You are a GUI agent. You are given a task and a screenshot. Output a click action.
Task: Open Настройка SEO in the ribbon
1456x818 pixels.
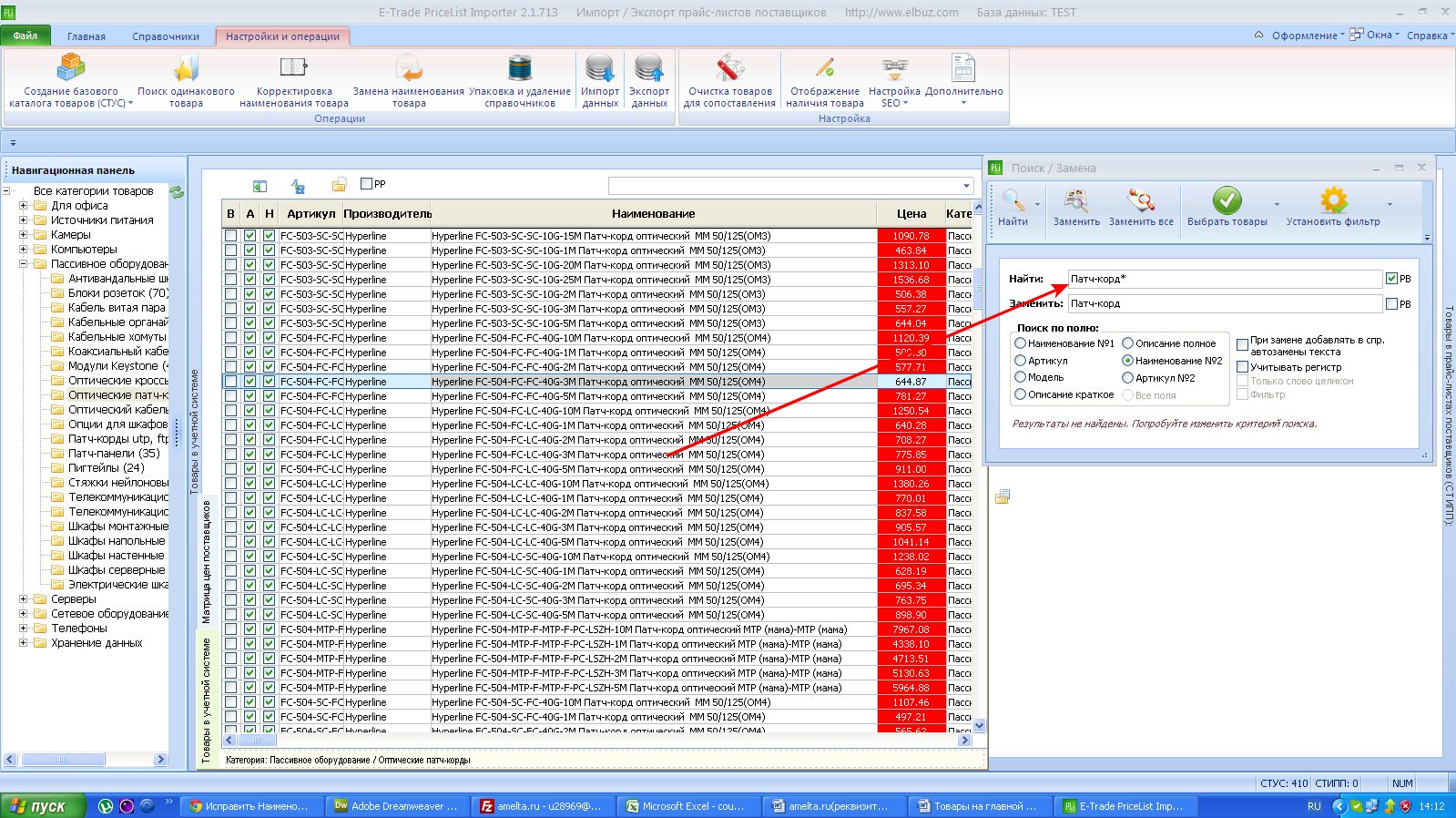(894, 80)
